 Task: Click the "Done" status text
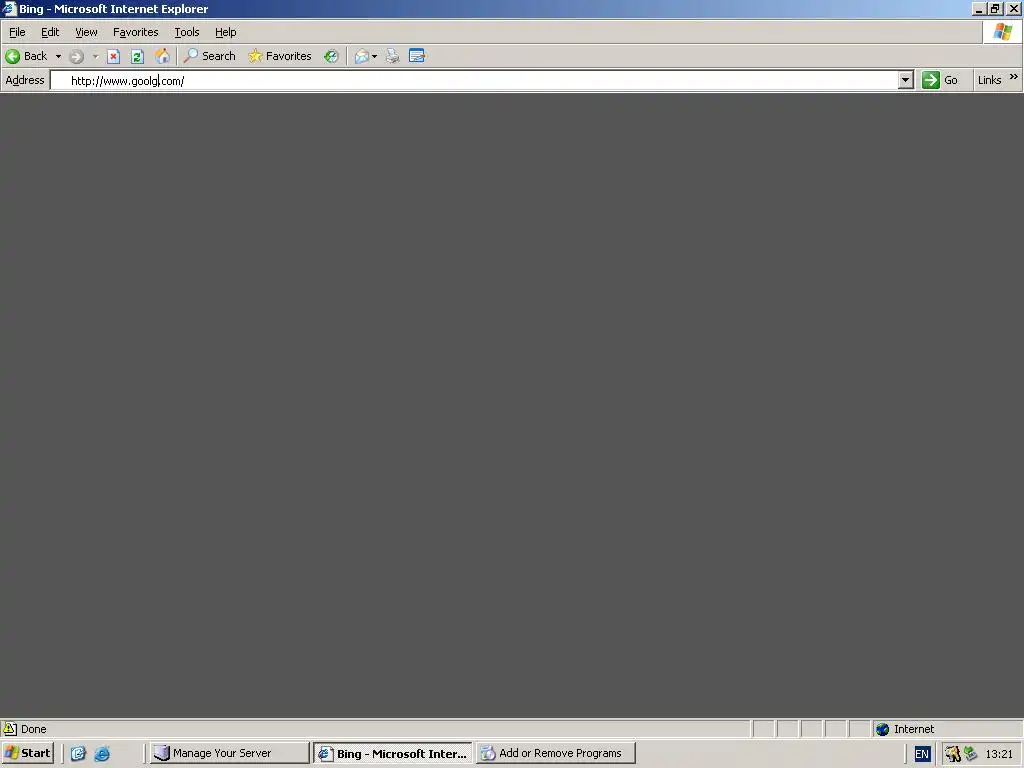33,729
